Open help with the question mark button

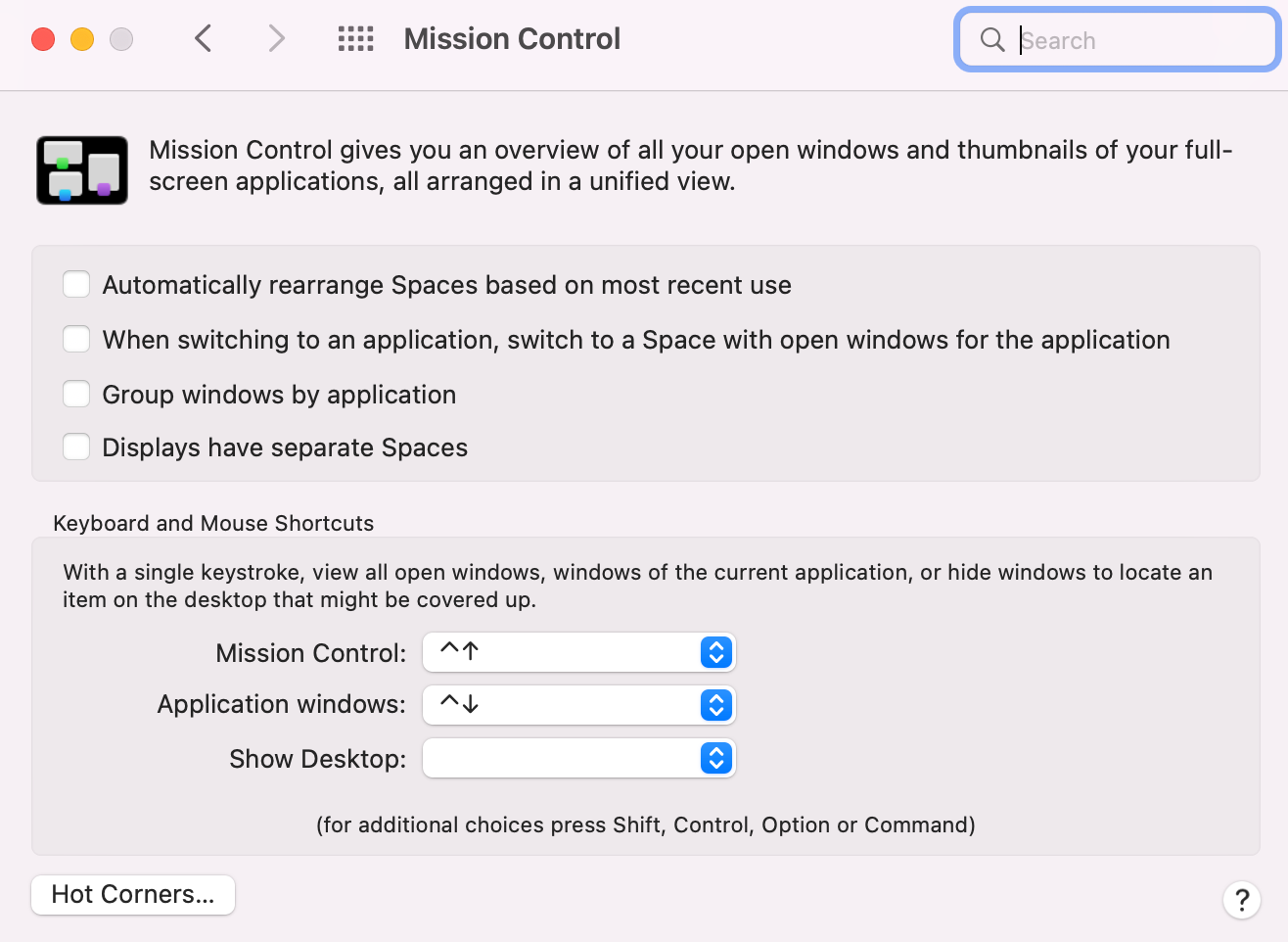click(x=1242, y=899)
